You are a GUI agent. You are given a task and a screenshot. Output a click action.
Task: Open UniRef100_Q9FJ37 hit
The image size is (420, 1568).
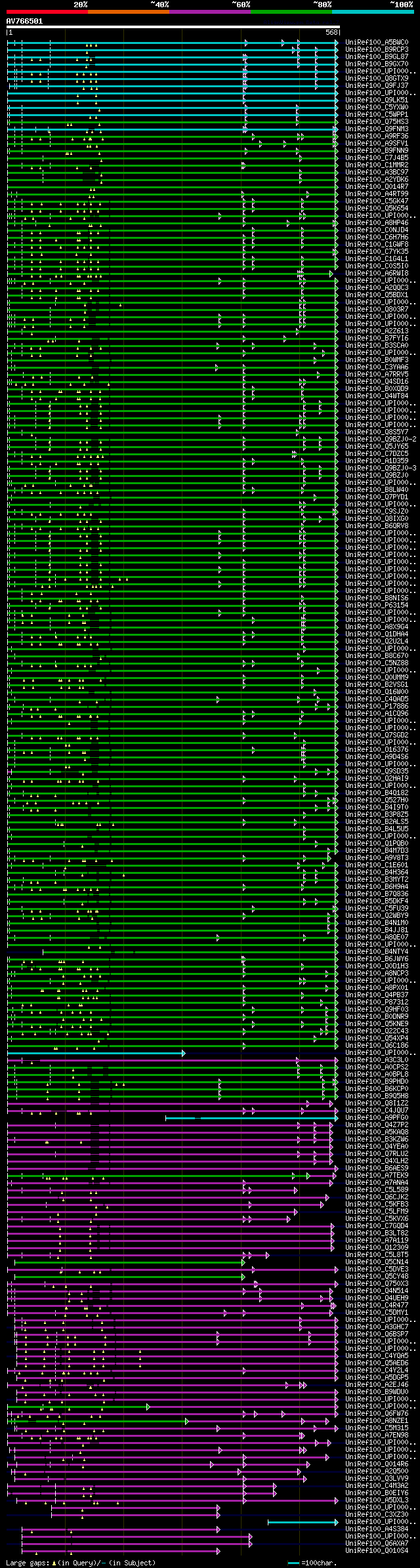coord(377,86)
